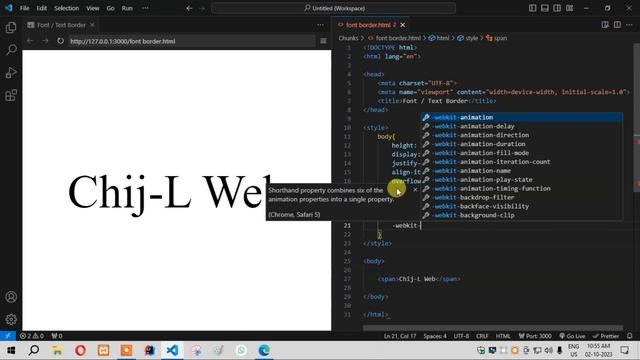Image resolution: width=640 pixels, height=360 pixels.
Task: Open more actions for the code editor group
Action: (x=629, y=25)
